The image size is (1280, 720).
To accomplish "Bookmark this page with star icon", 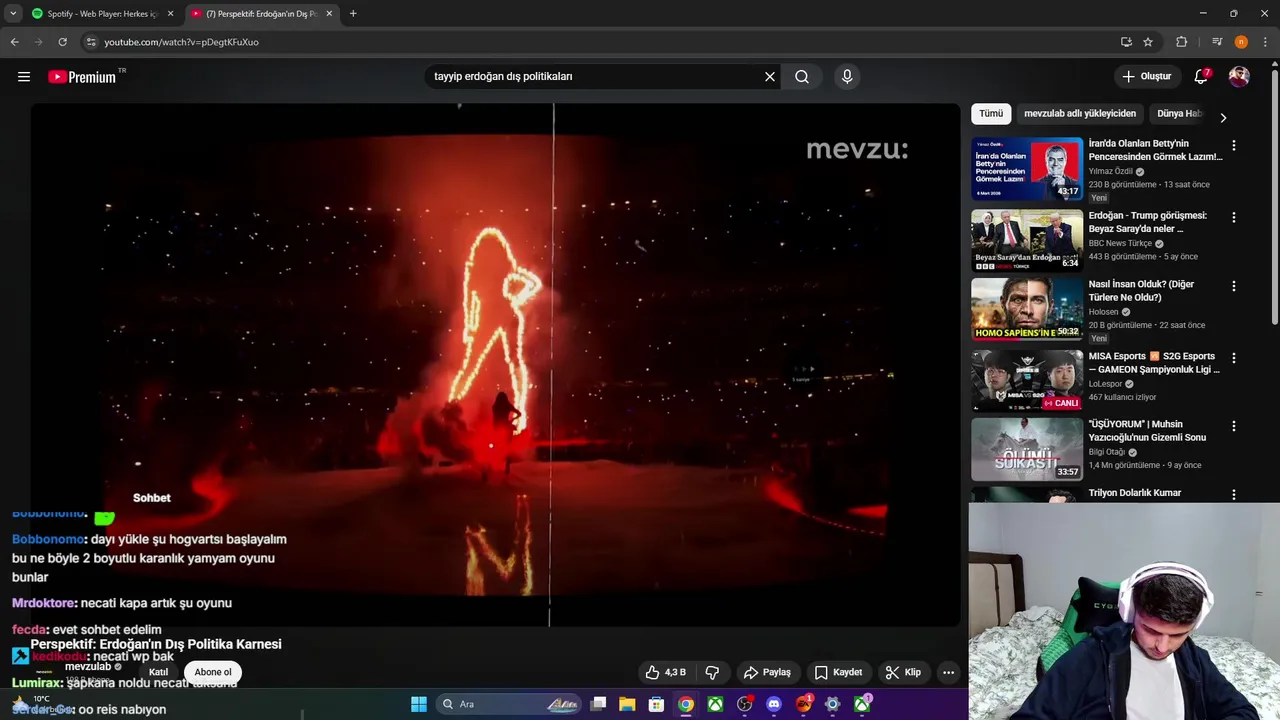I will [x=1148, y=42].
